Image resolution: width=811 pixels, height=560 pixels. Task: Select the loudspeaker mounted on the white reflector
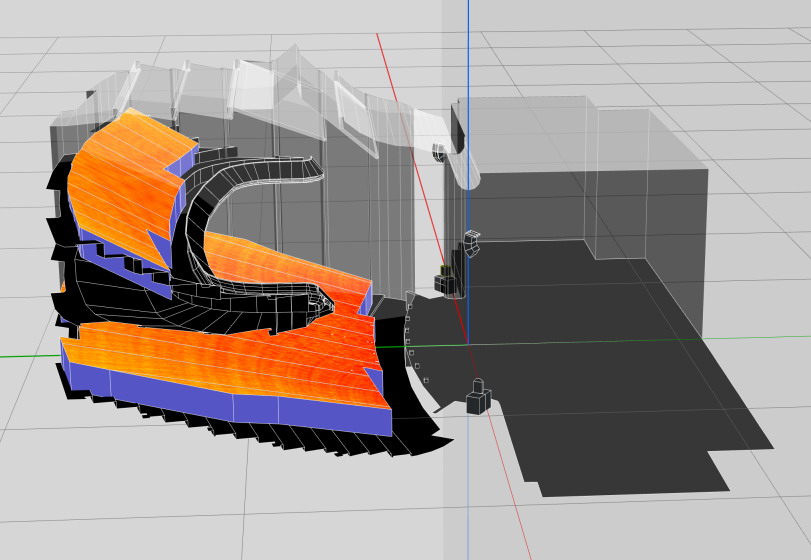pos(439,153)
